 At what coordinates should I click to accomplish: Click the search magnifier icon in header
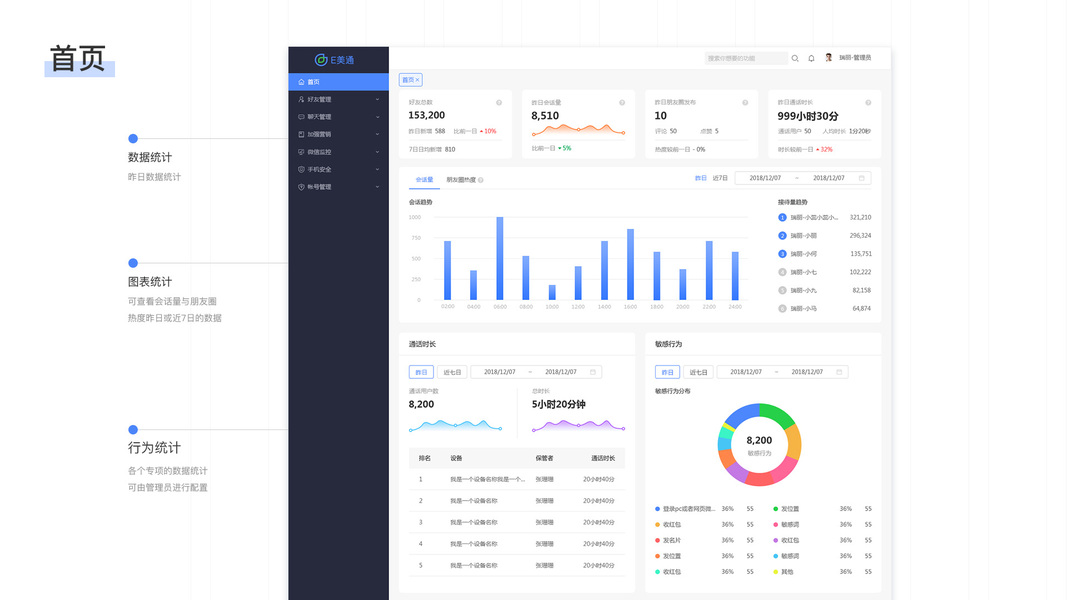point(795,59)
